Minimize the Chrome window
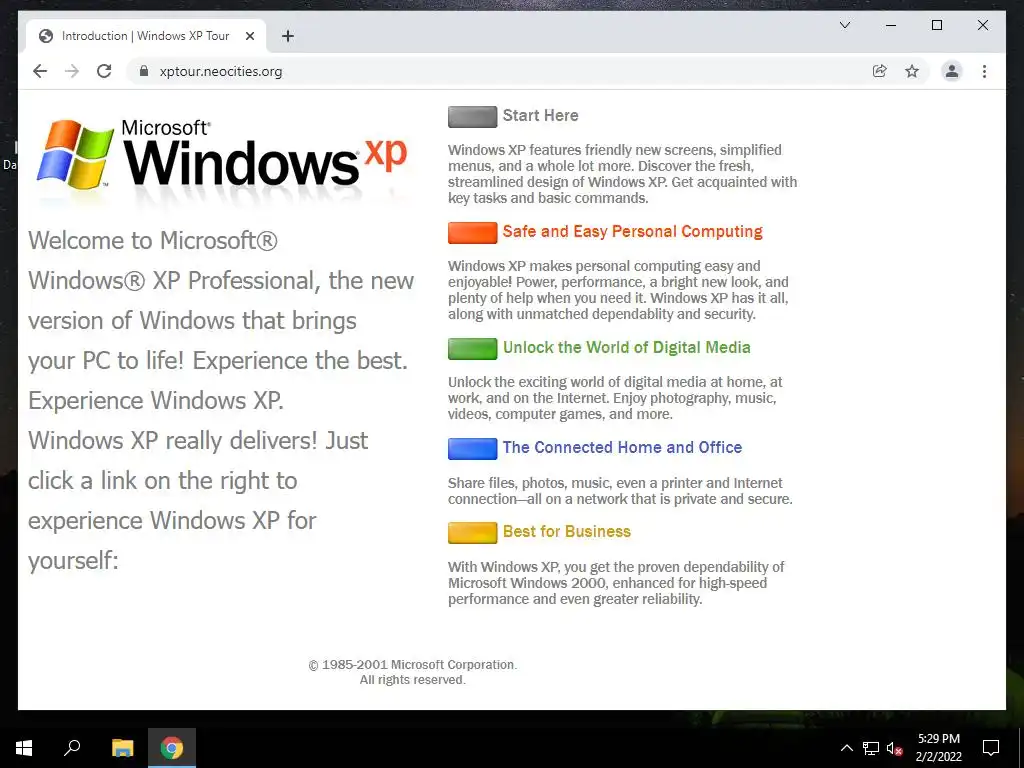 [891, 25]
